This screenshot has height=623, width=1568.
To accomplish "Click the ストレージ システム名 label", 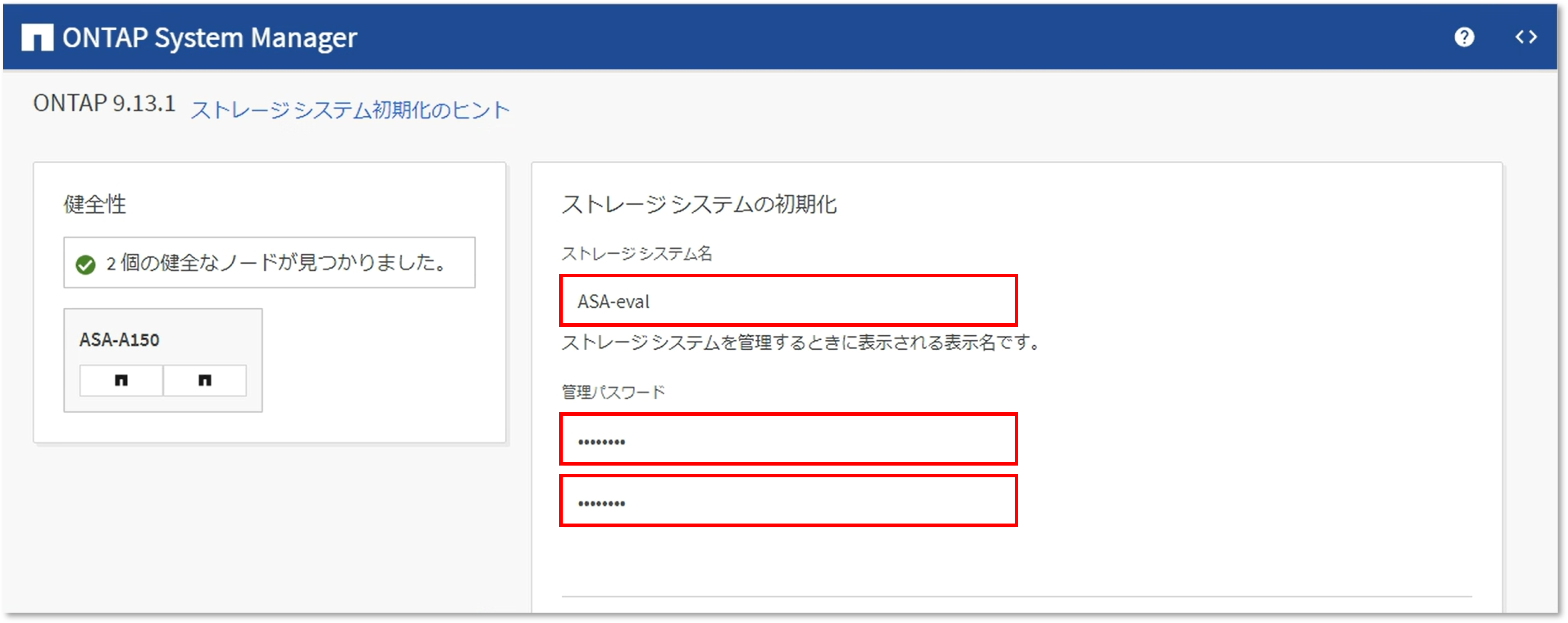I will coord(637,253).
